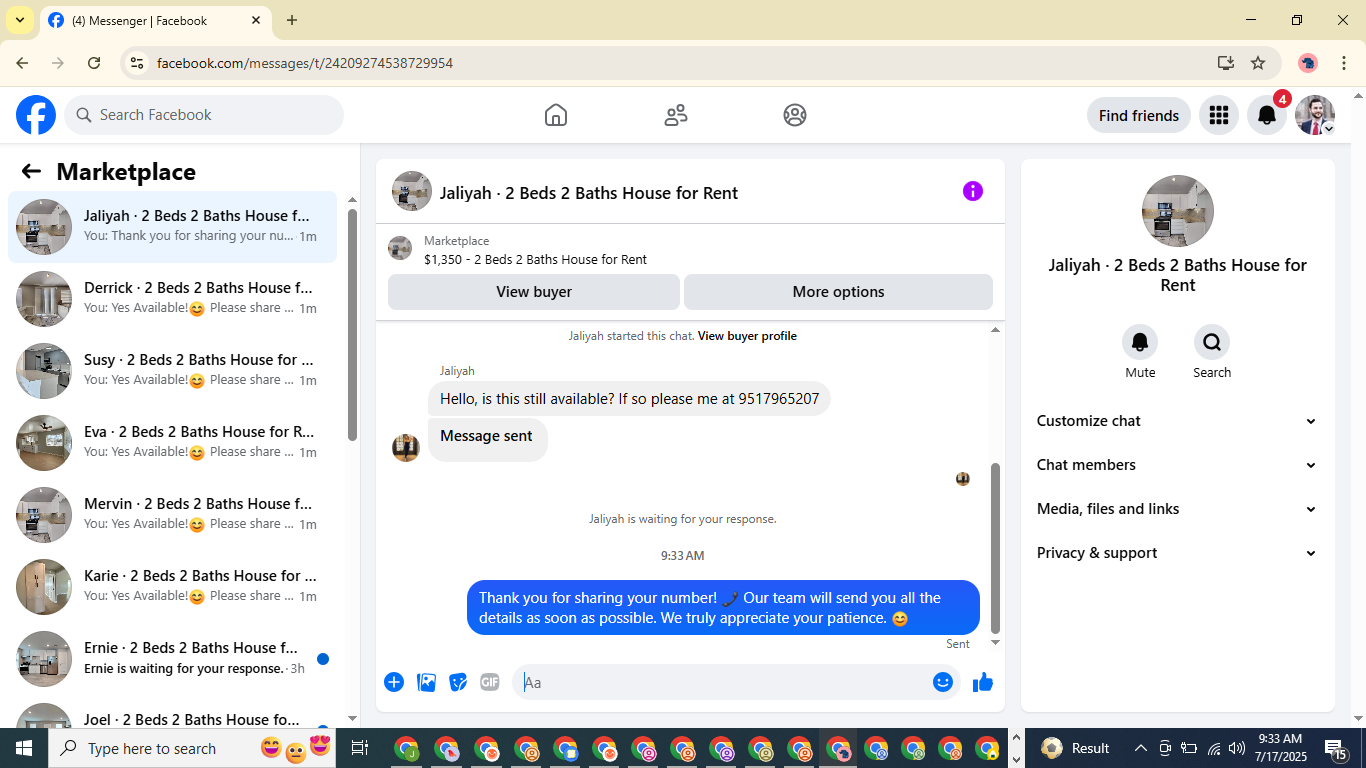Go back using the Marketplace arrow
Viewport: 1366px width, 768px height.
31,171
